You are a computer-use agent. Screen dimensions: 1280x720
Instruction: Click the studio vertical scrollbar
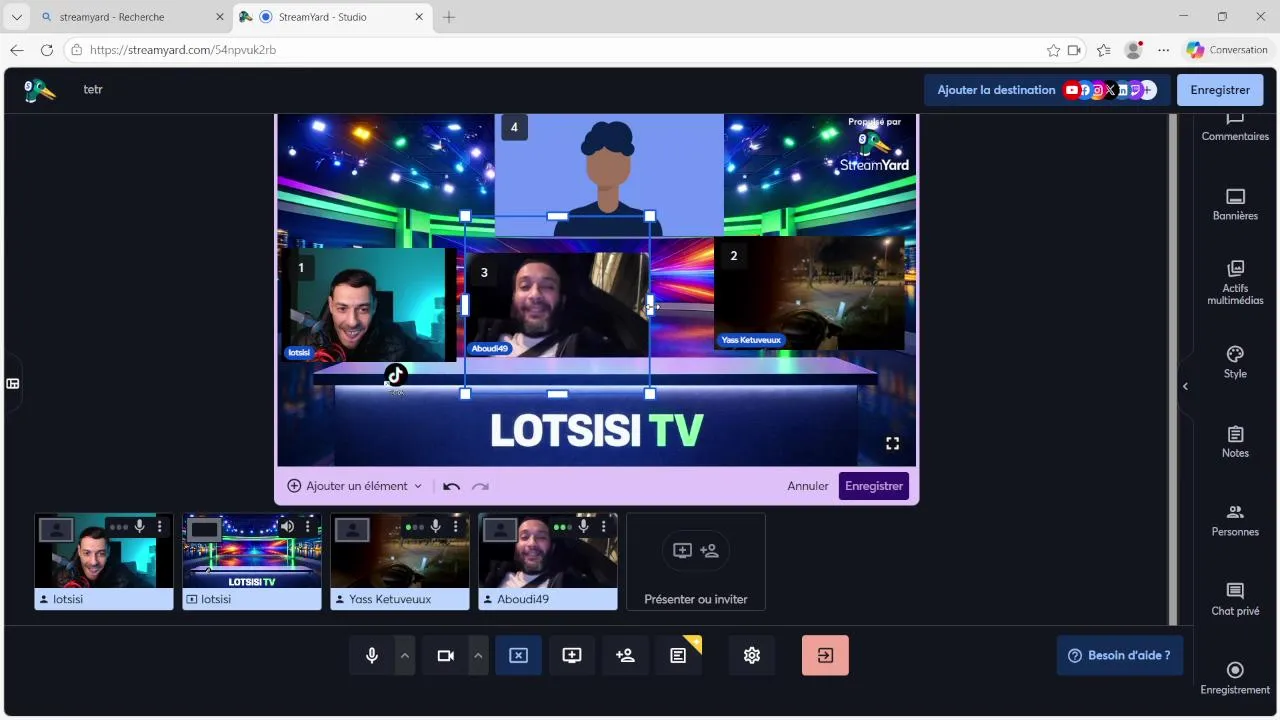pyautogui.click(x=1174, y=368)
